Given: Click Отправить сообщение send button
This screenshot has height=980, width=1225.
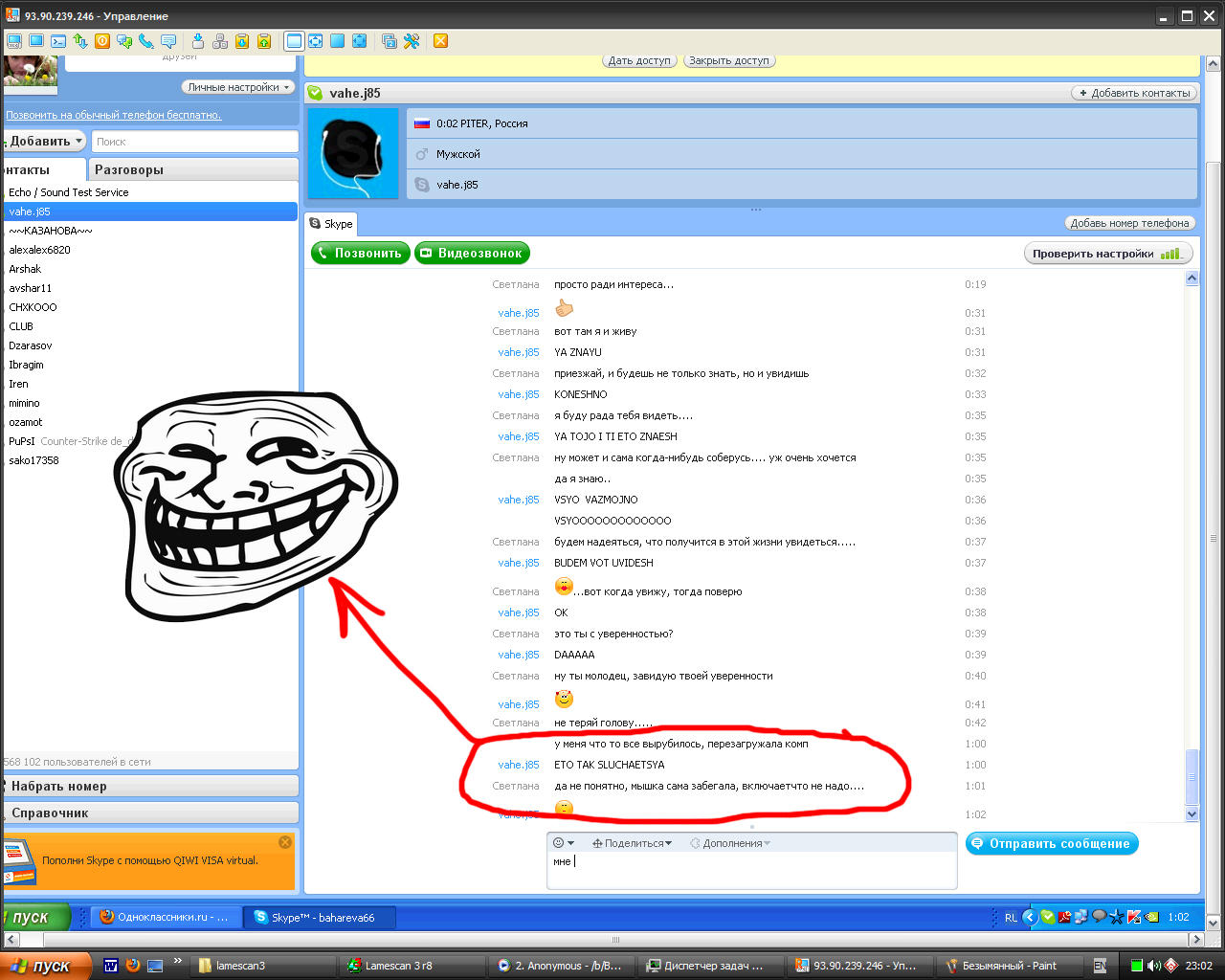Looking at the screenshot, I should click(1052, 843).
